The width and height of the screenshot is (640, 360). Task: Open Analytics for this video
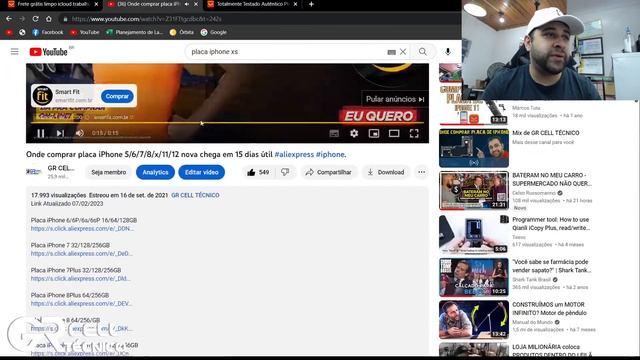[x=156, y=172]
